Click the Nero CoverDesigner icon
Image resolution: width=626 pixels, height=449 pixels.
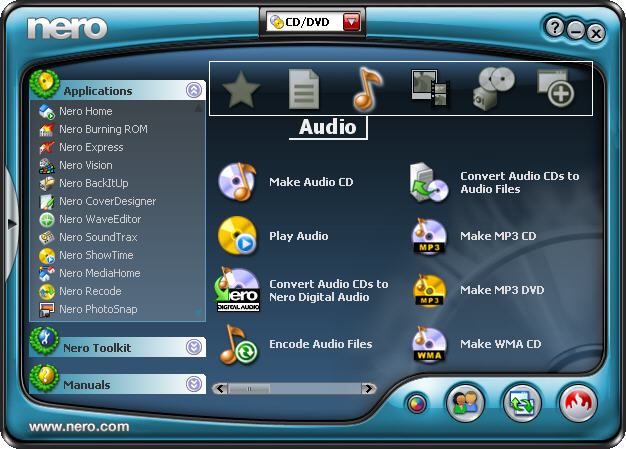coord(47,202)
